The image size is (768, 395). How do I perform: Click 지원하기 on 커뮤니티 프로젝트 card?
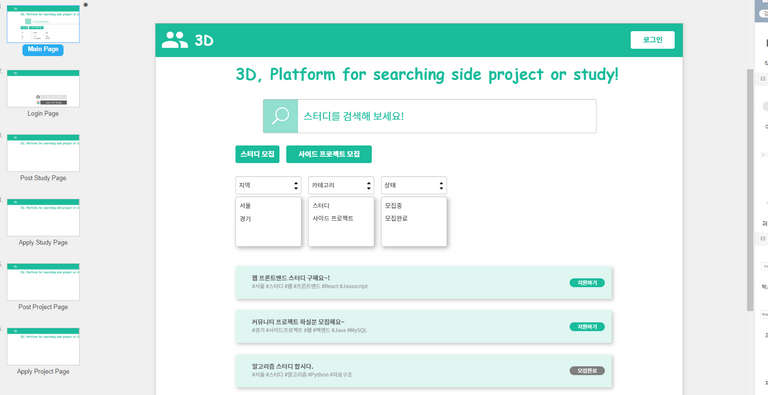click(587, 327)
